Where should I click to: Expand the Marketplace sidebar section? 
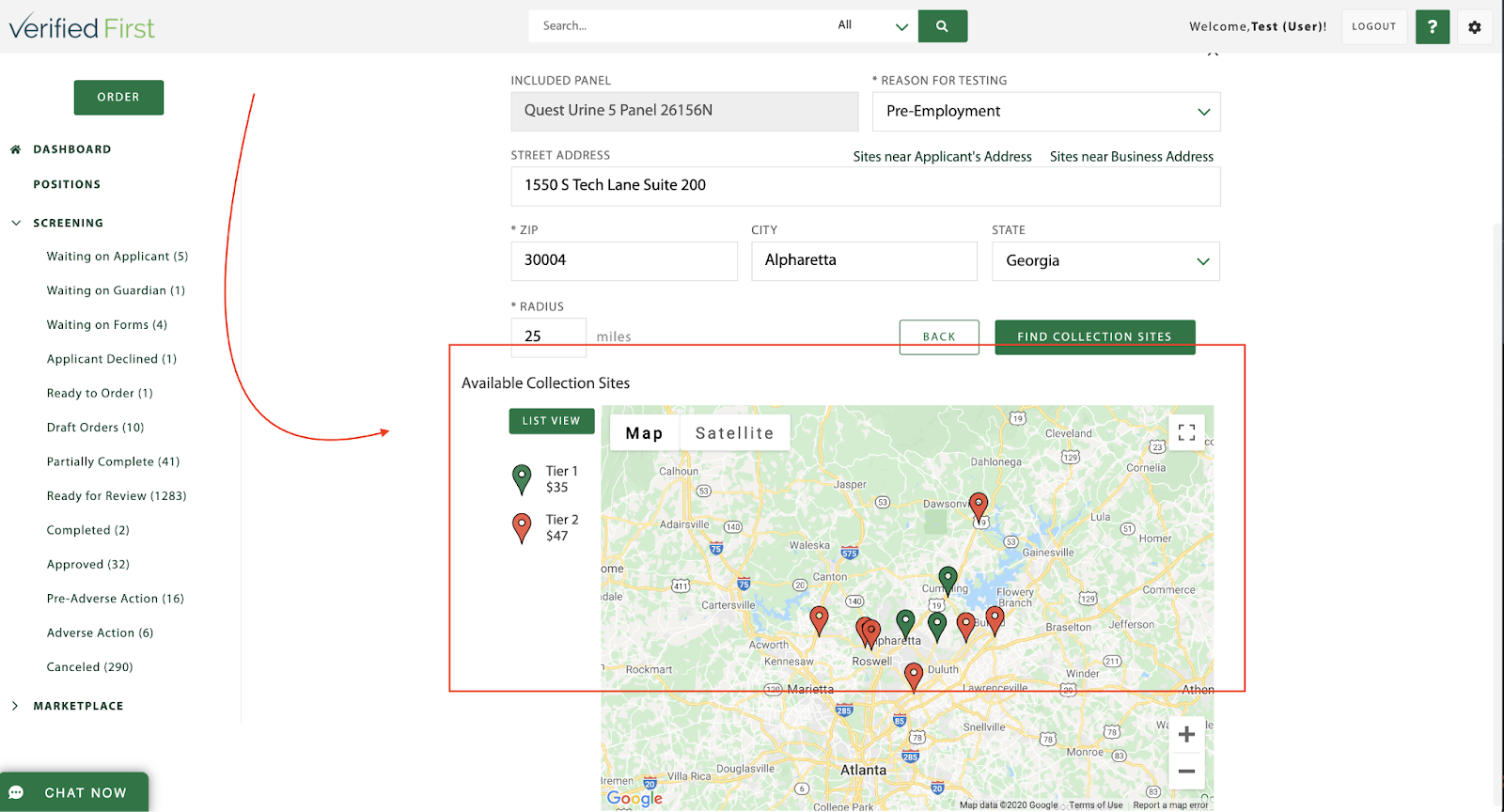(16, 706)
